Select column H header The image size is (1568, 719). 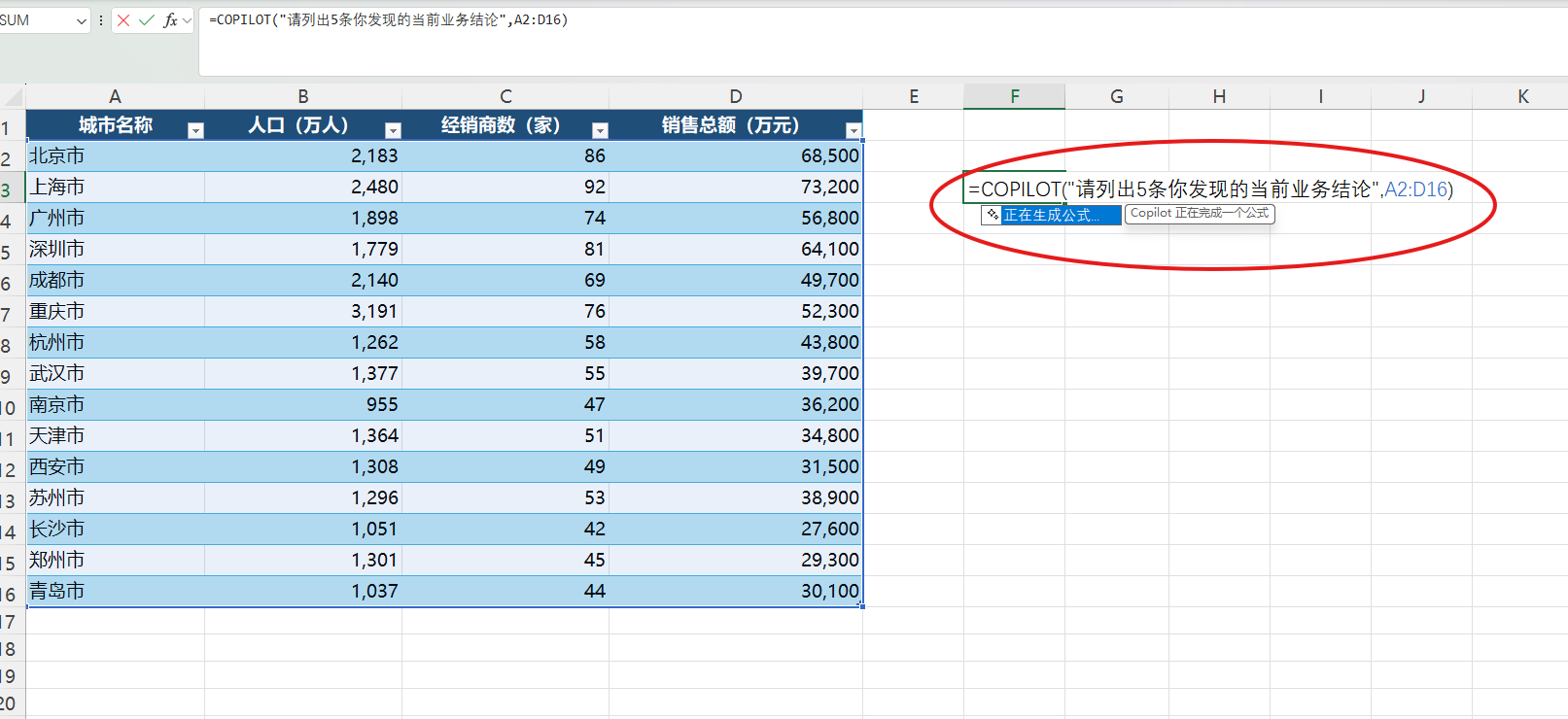(1219, 96)
